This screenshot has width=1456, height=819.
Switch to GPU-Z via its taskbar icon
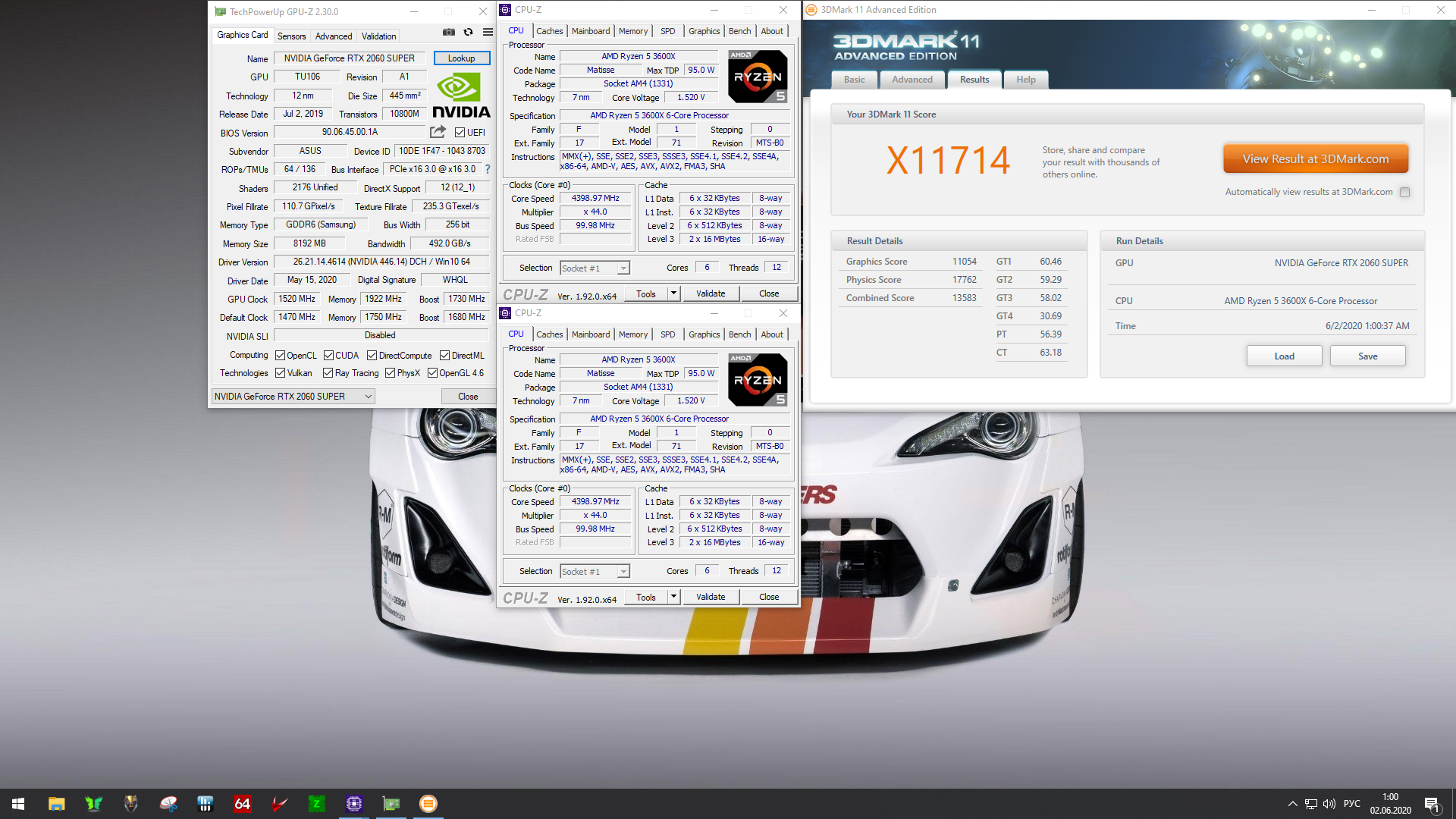pyautogui.click(x=391, y=804)
